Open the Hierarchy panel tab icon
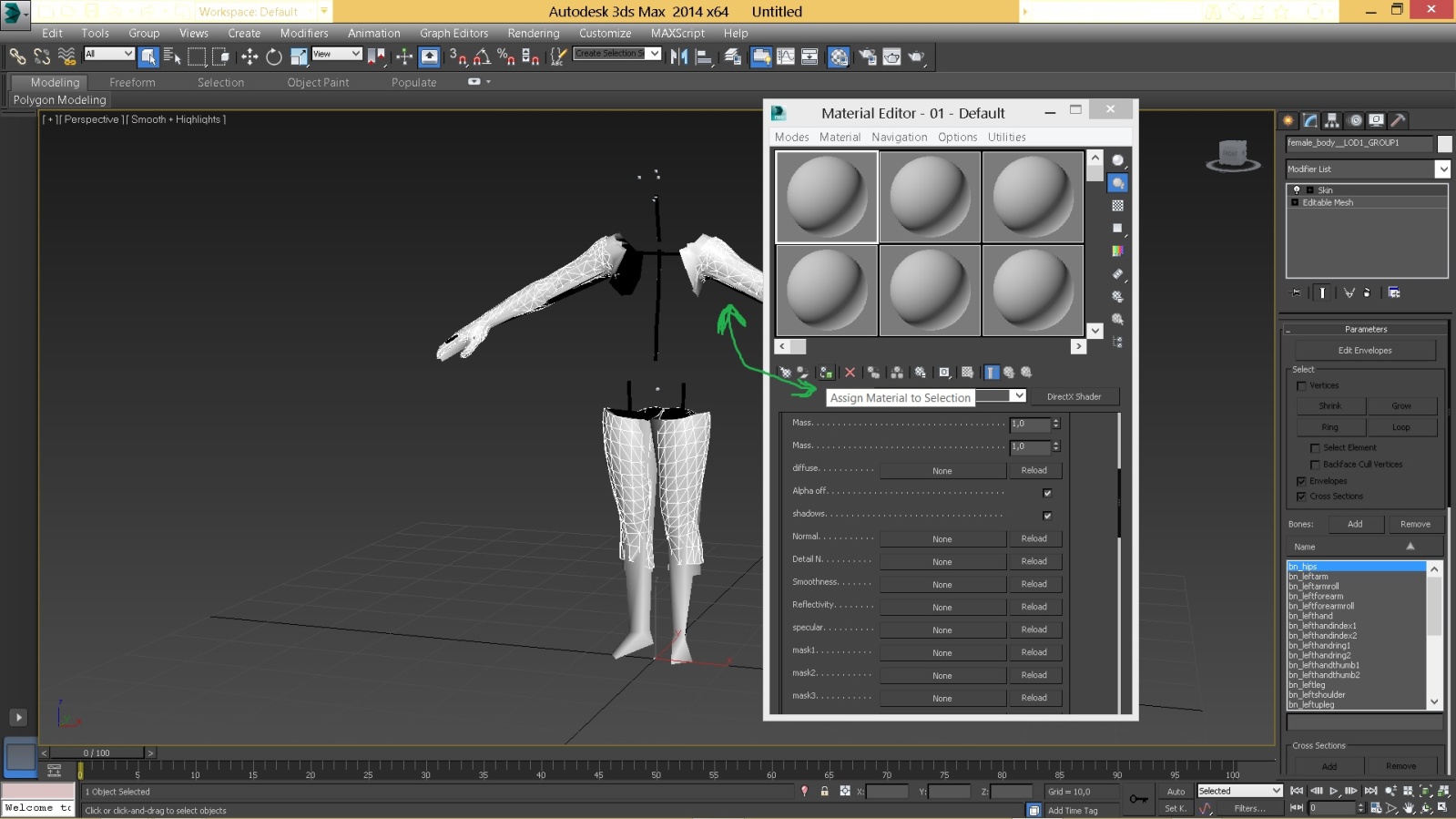 click(1332, 120)
